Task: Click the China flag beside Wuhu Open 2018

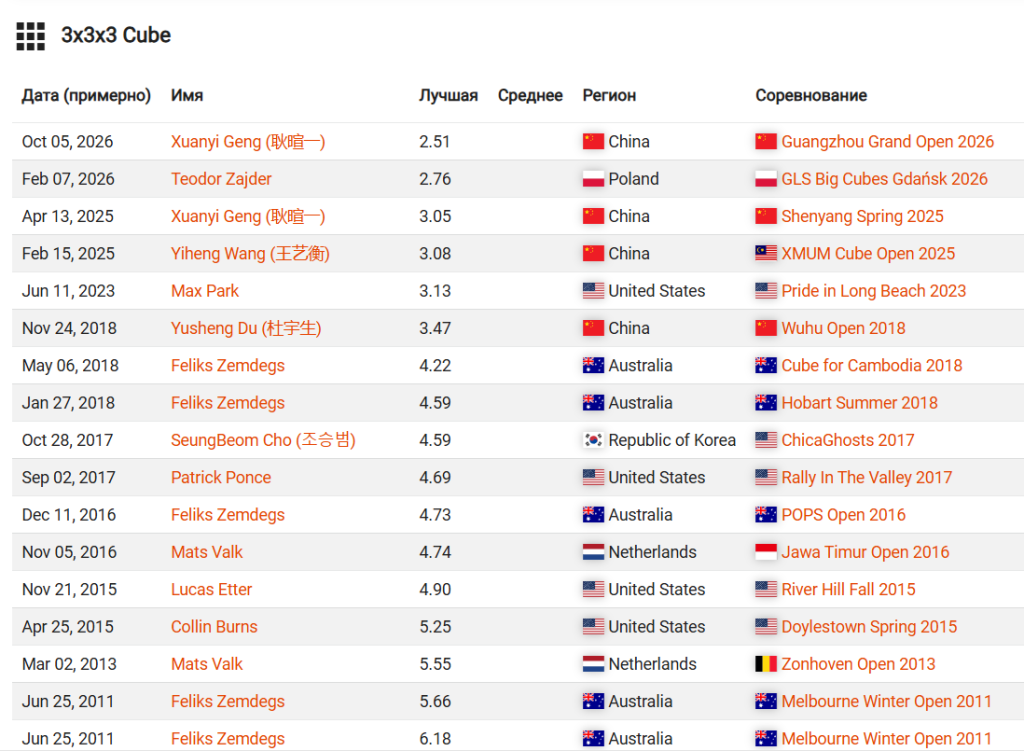Action: point(766,328)
